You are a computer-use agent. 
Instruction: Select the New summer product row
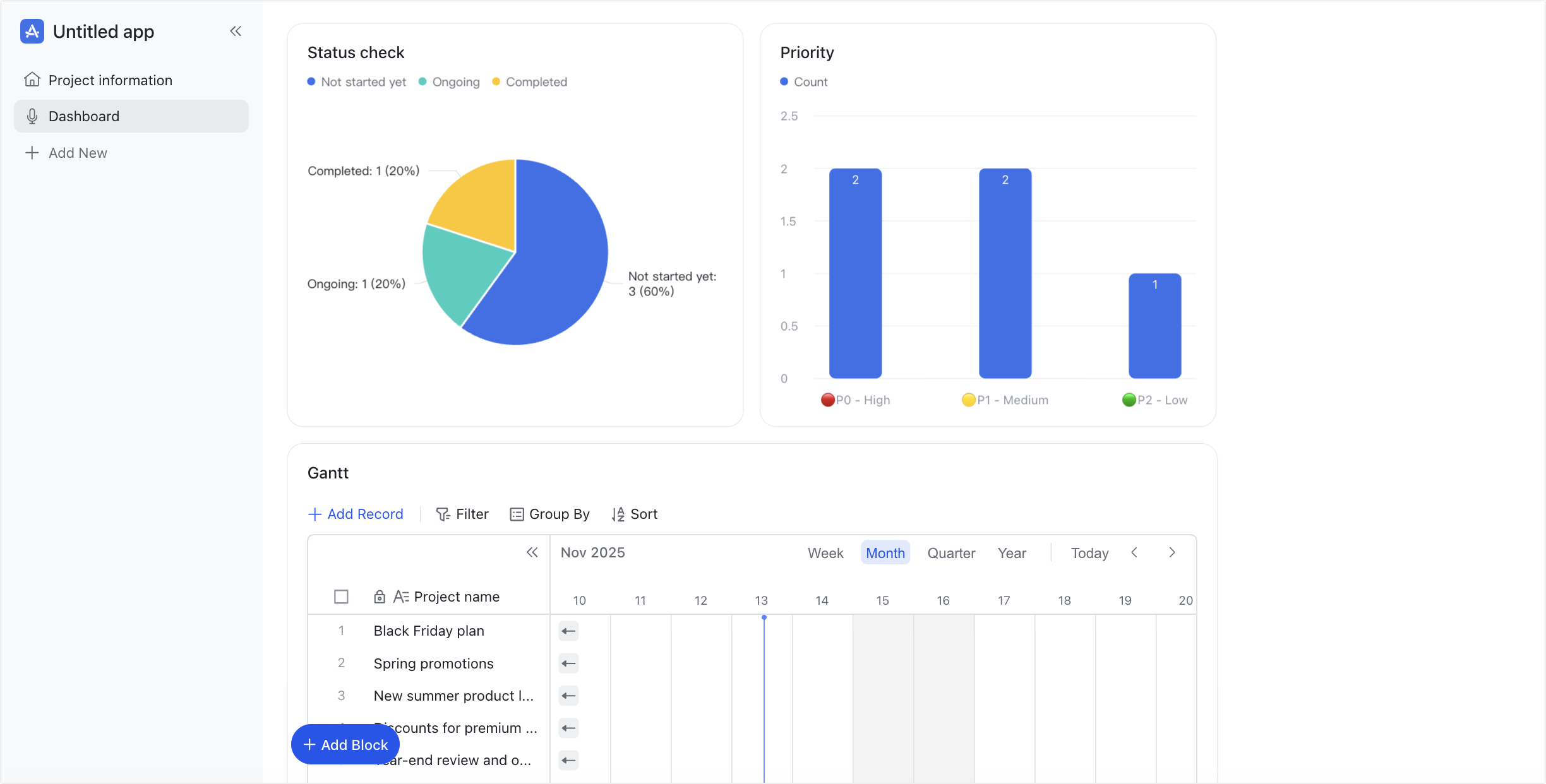click(429, 696)
